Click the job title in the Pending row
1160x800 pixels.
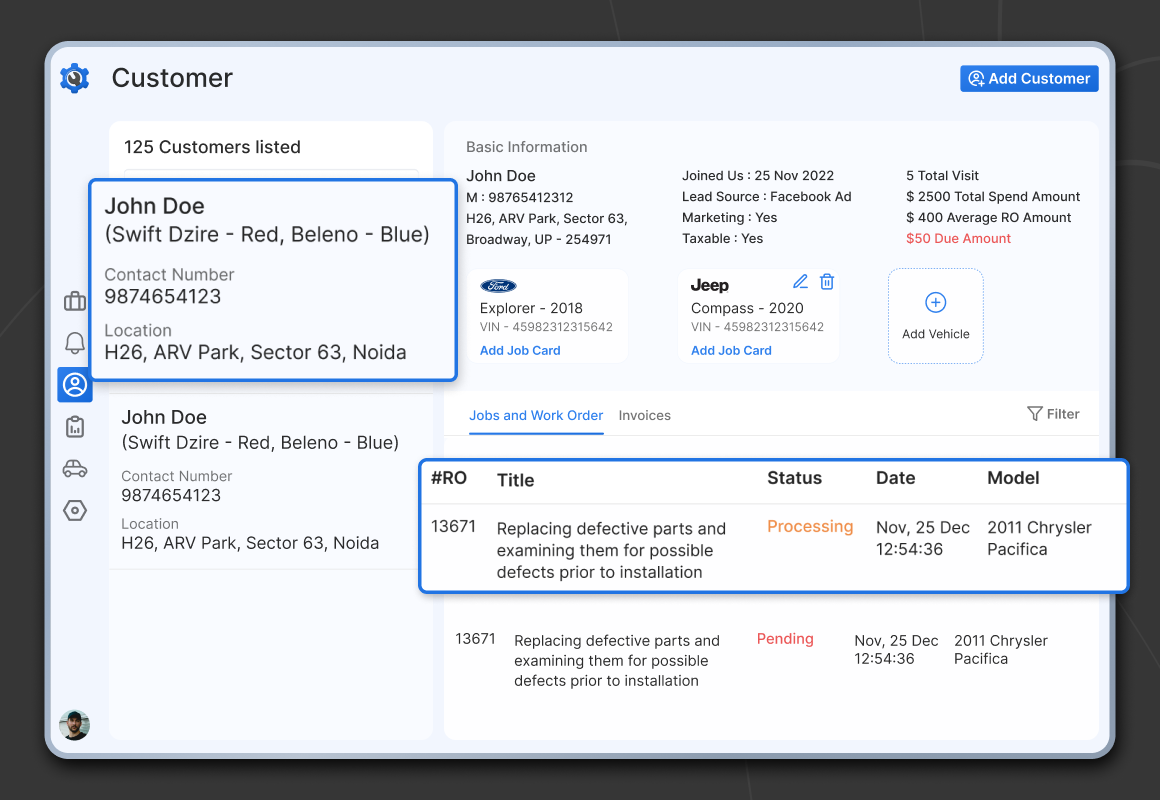point(617,661)
